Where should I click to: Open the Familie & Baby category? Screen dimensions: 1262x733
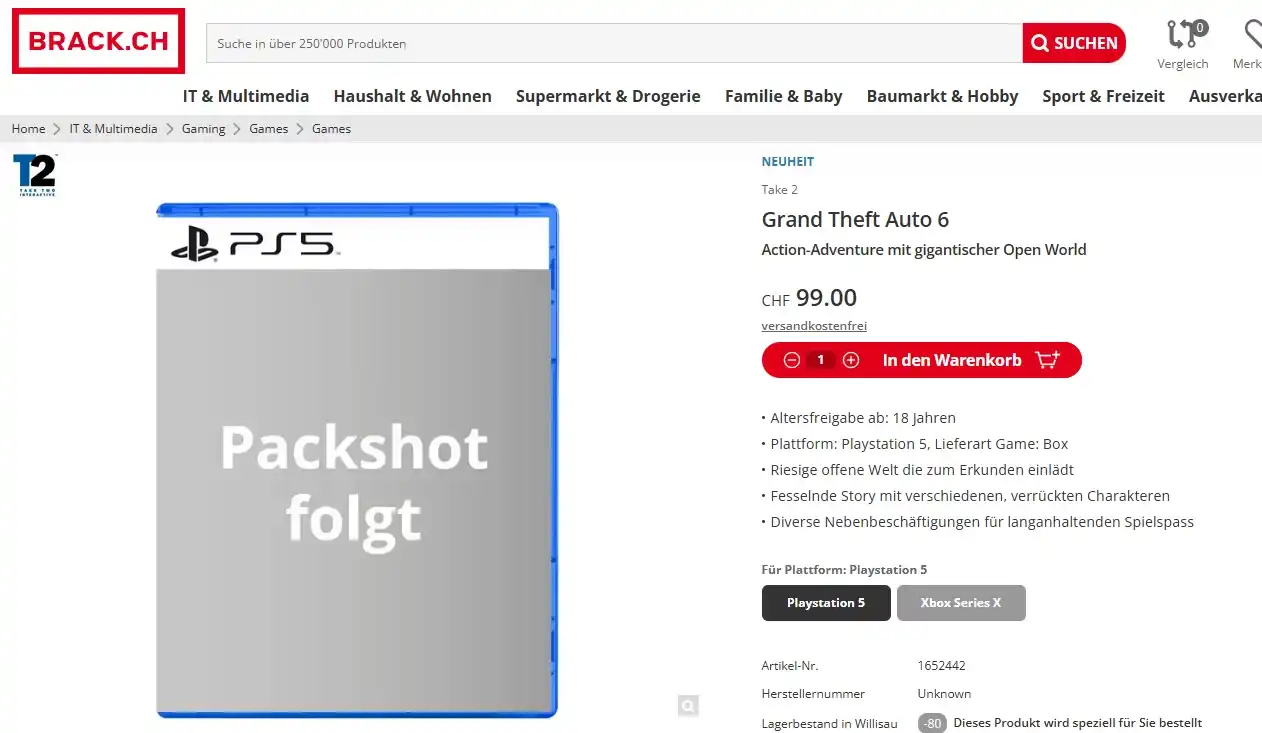[784, 96]
